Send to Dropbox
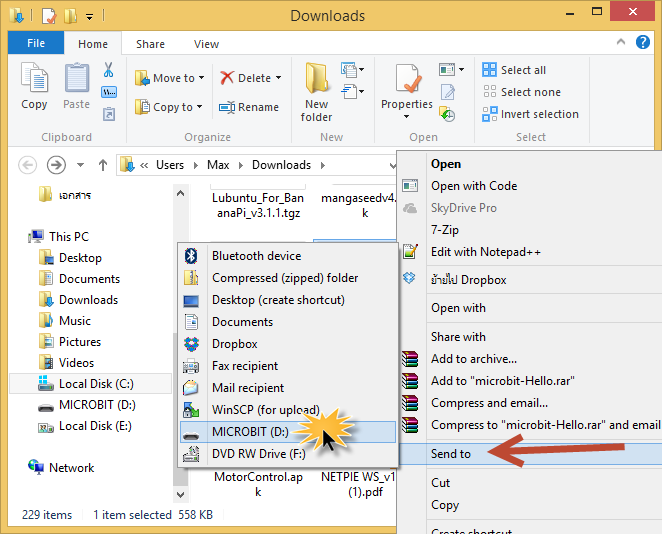Viewport: 662px width, 534px height. click(x=288, y=344)
